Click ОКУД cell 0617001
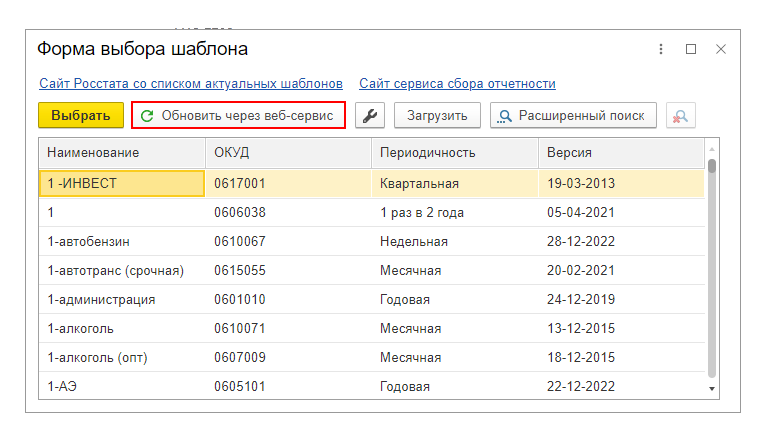Viewport: 765px width, 443px height. pyautogui.click(x=288, y=183)
